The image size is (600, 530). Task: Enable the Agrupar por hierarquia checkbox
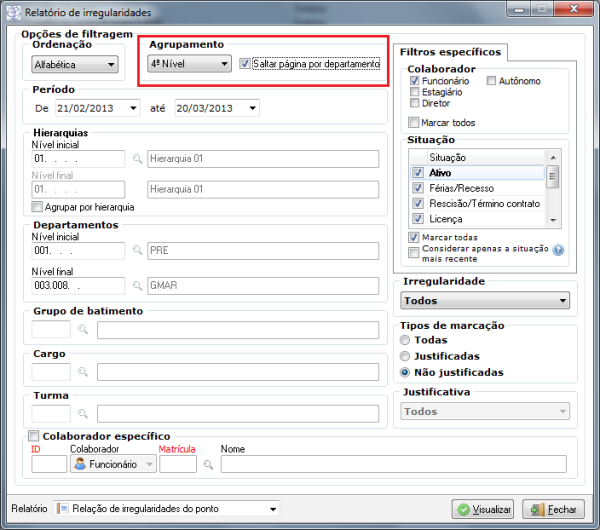pyautogui.click(x=38, y=207)
